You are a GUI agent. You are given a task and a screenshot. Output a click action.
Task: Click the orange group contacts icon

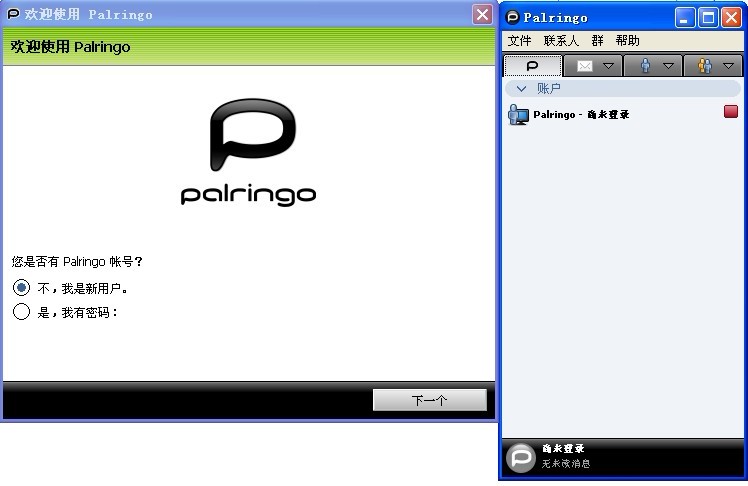[705, 65]
